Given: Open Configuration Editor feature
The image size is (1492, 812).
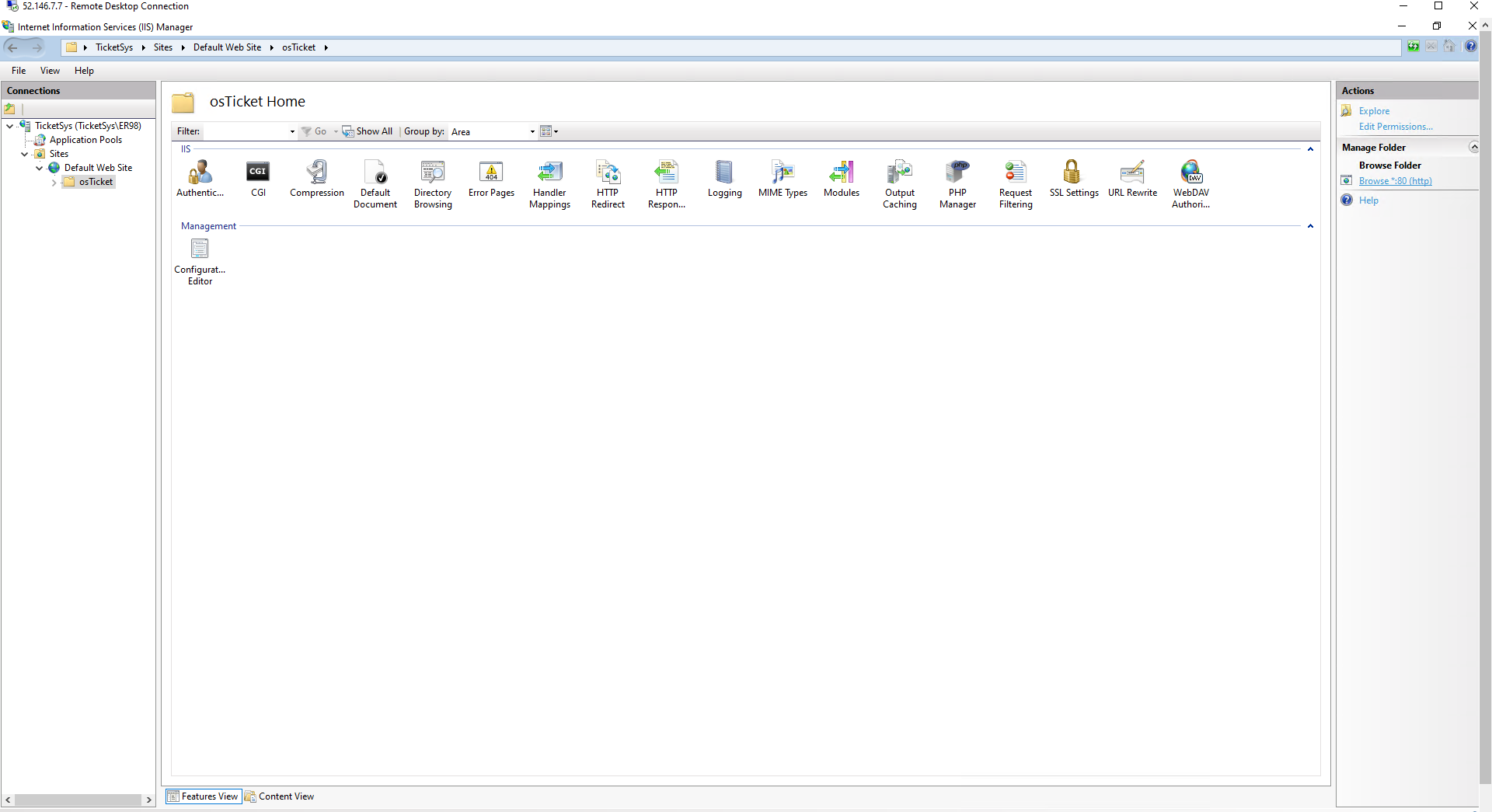Looking at the screenshot, I should [200, 262].
